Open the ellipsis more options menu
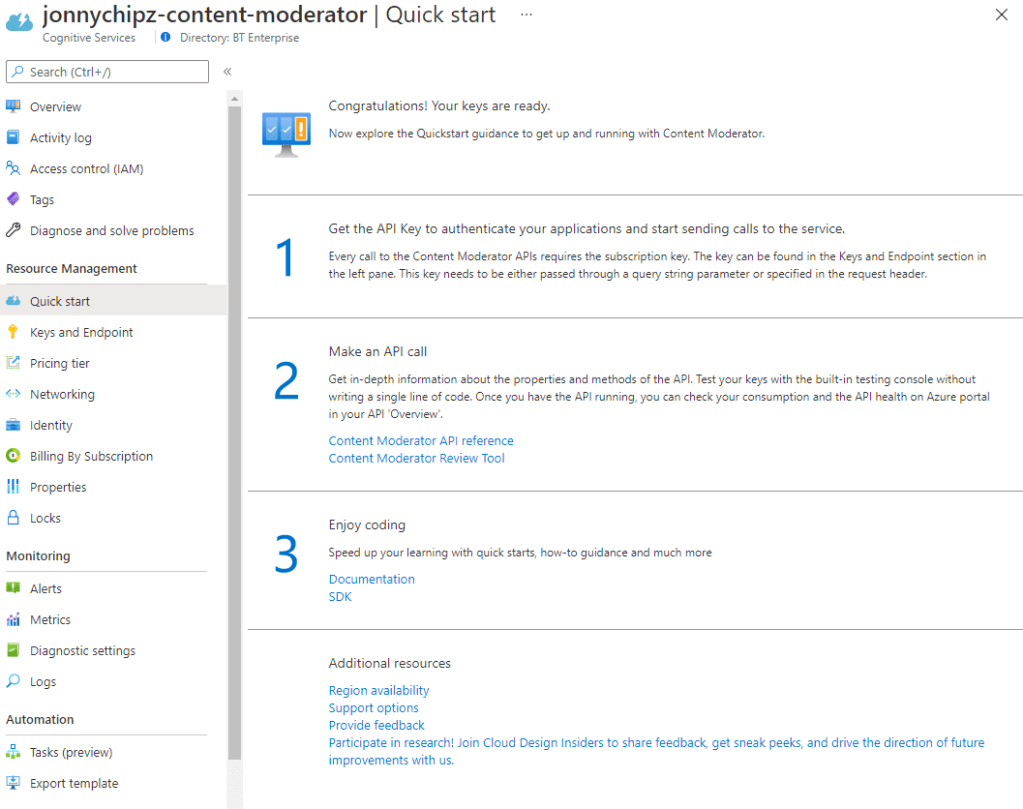The width and height of the screenshot is (1023, 809). [x=526, y=15]
